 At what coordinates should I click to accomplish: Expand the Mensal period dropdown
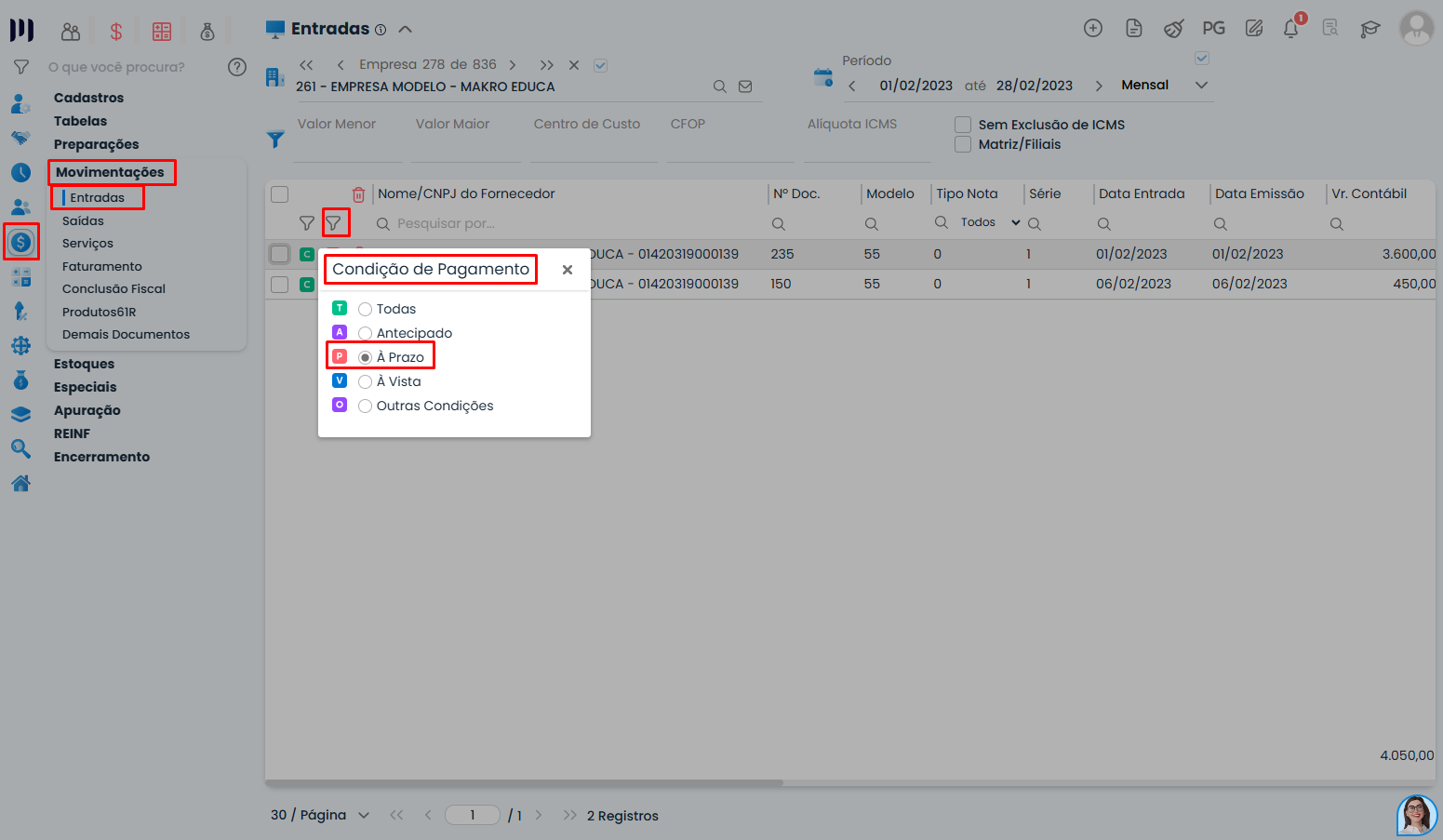(x=1201, y=86)
